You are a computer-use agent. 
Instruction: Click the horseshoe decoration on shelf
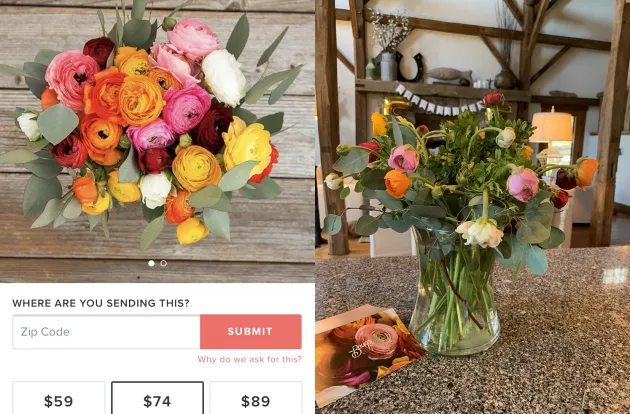(410, 67)
